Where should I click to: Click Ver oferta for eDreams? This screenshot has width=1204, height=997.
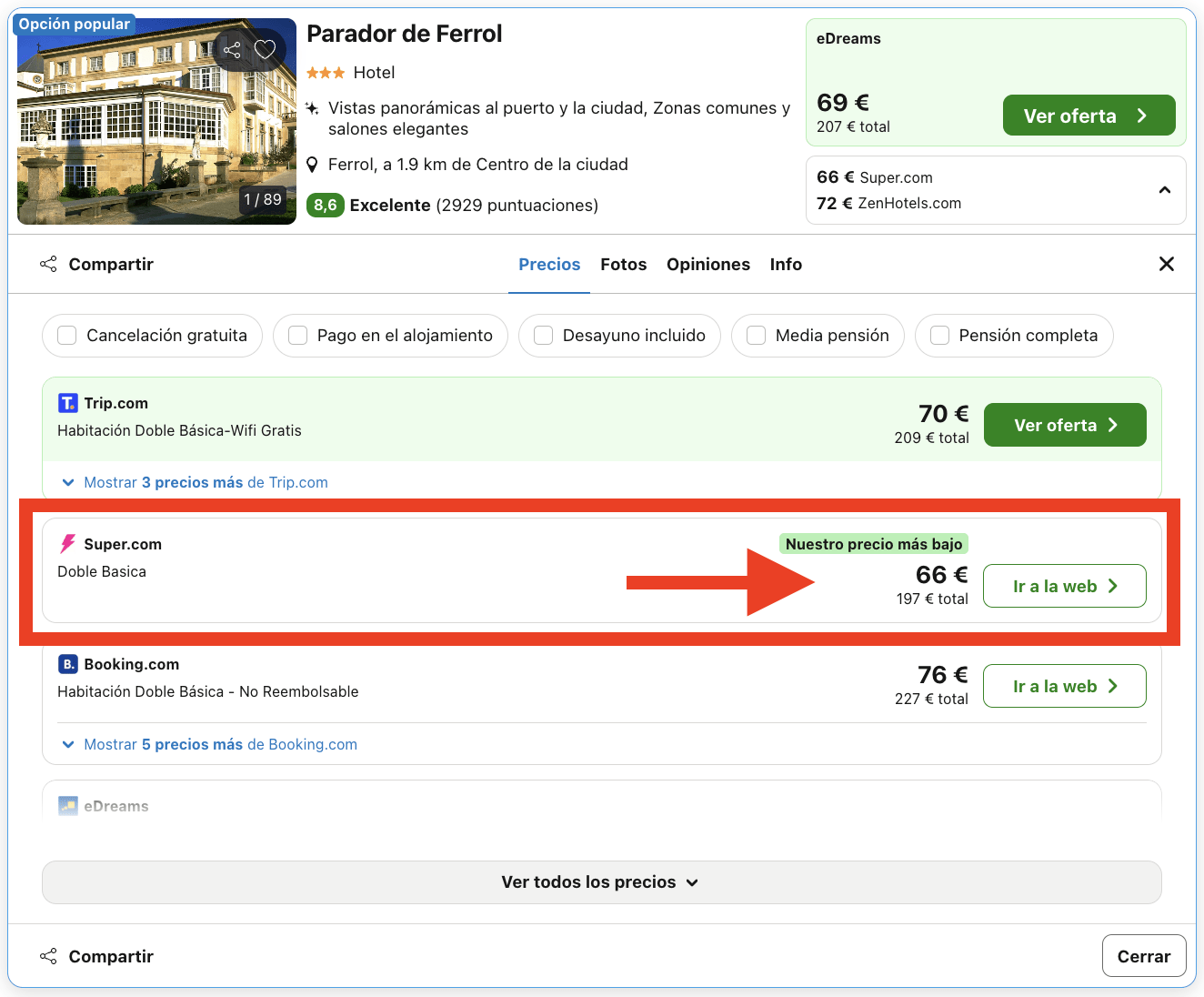(x=1089, y=116)
